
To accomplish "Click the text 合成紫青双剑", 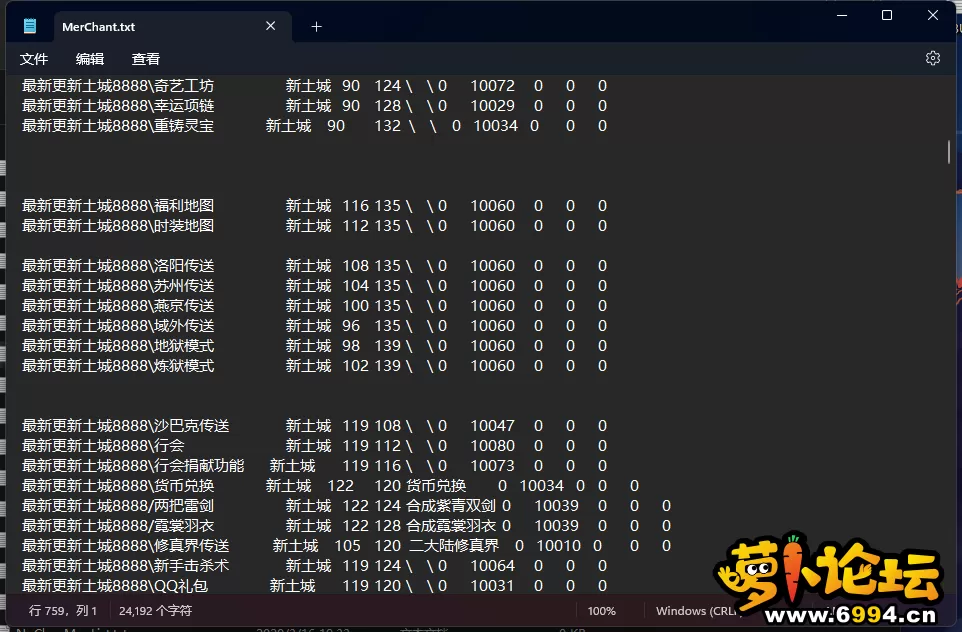I will tap(451, 506).
